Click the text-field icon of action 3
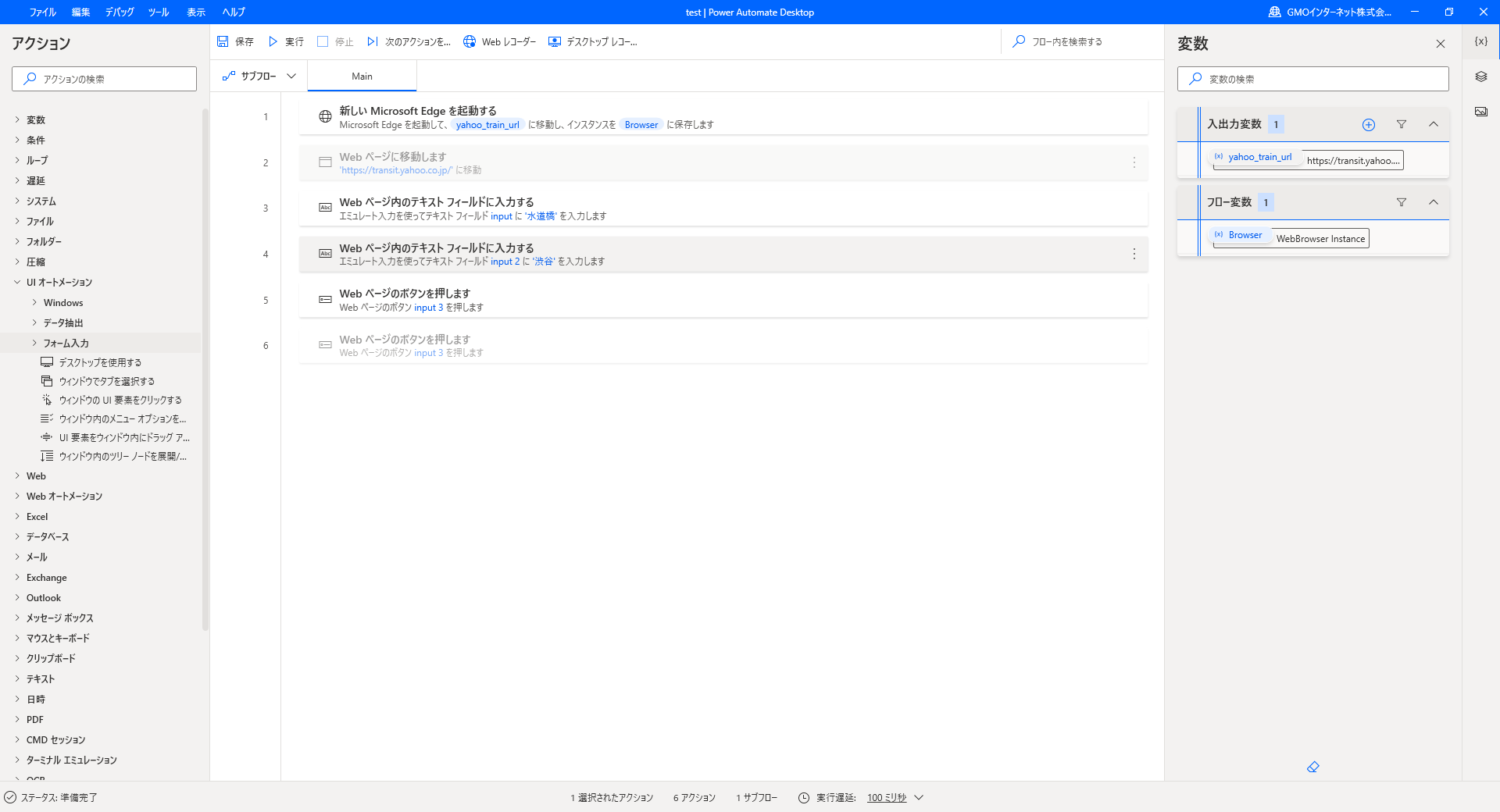 (325, 208)
